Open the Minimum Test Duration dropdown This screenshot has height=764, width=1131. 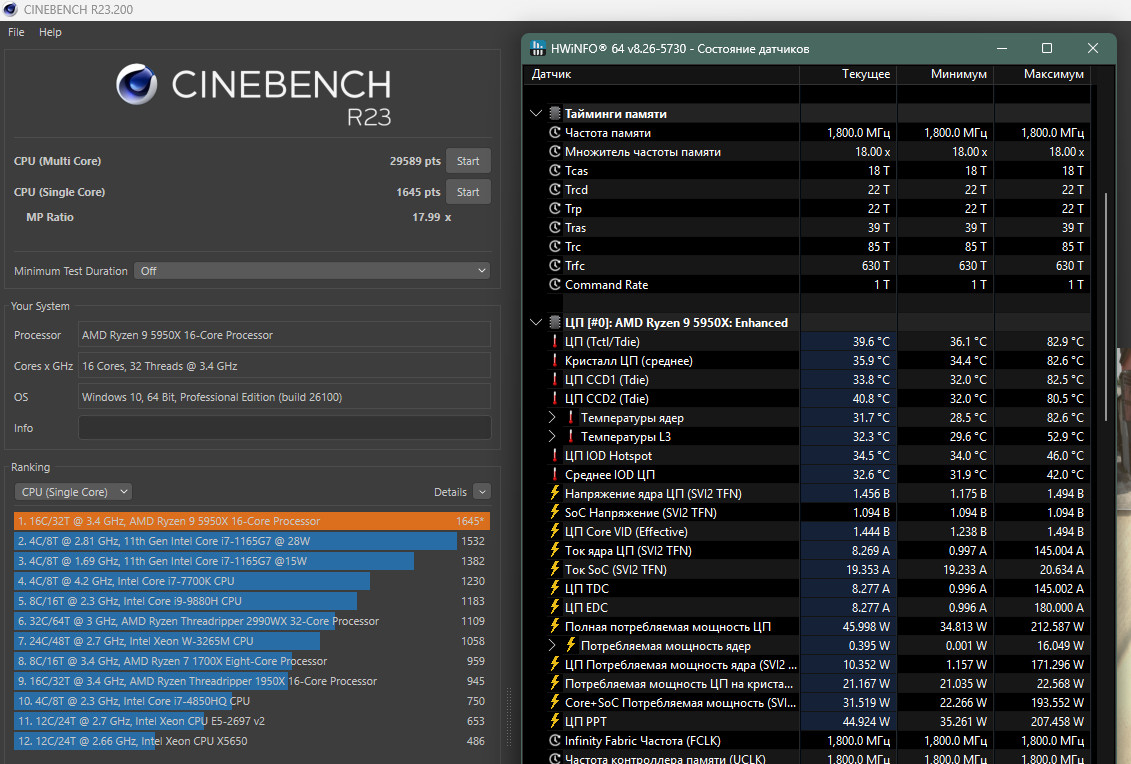pyautogui.click(x=312, y=271)
